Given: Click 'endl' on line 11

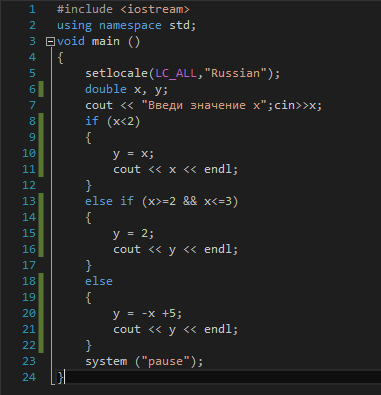Looking at the screenshot, I should [x=218, y=169].
